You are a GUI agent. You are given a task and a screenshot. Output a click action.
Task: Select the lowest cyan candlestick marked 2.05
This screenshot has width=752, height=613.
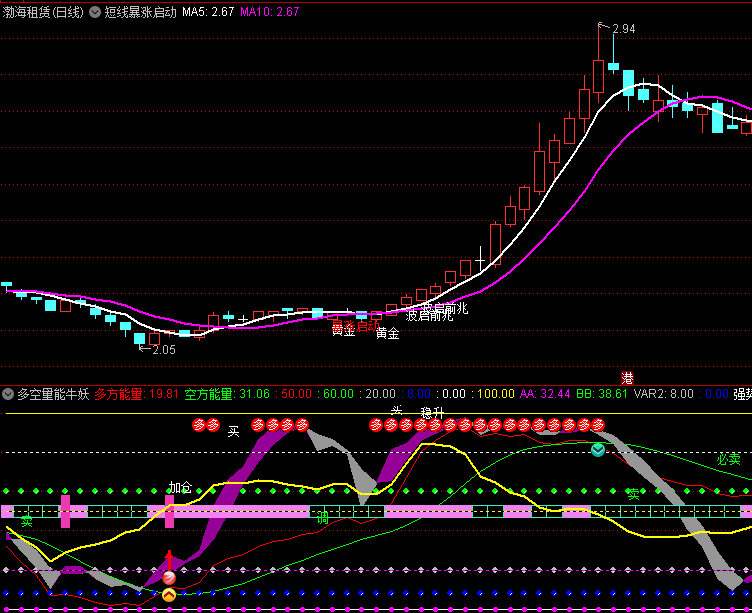pyautogui.click(x=140, y=339)
